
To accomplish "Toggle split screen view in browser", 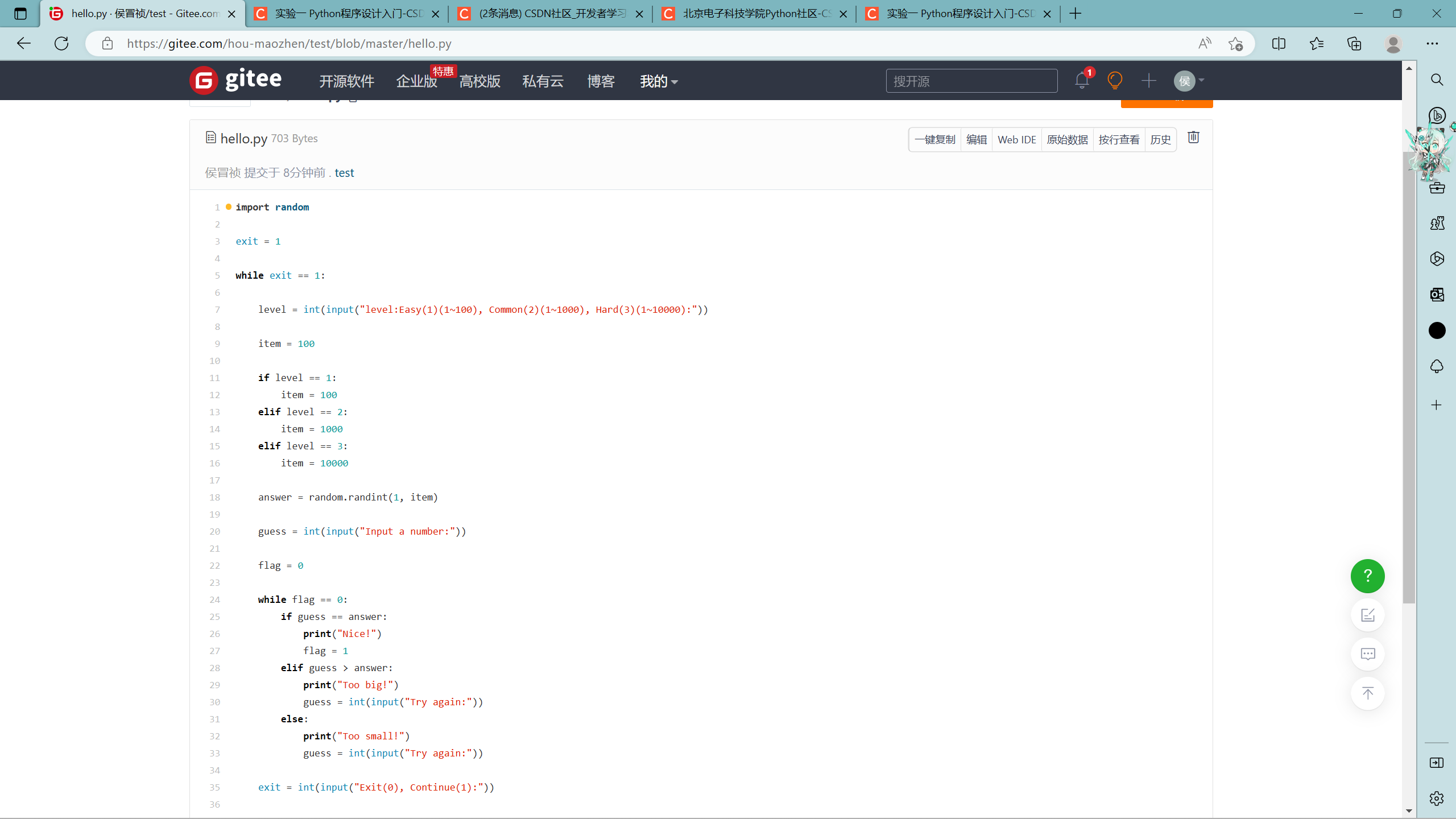I will [1279, 44].
